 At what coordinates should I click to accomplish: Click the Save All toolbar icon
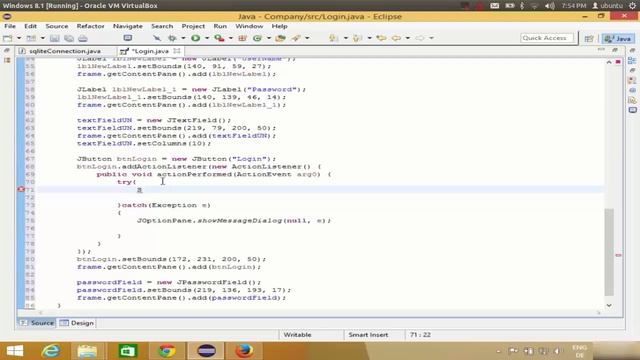(x=69, y=38)
